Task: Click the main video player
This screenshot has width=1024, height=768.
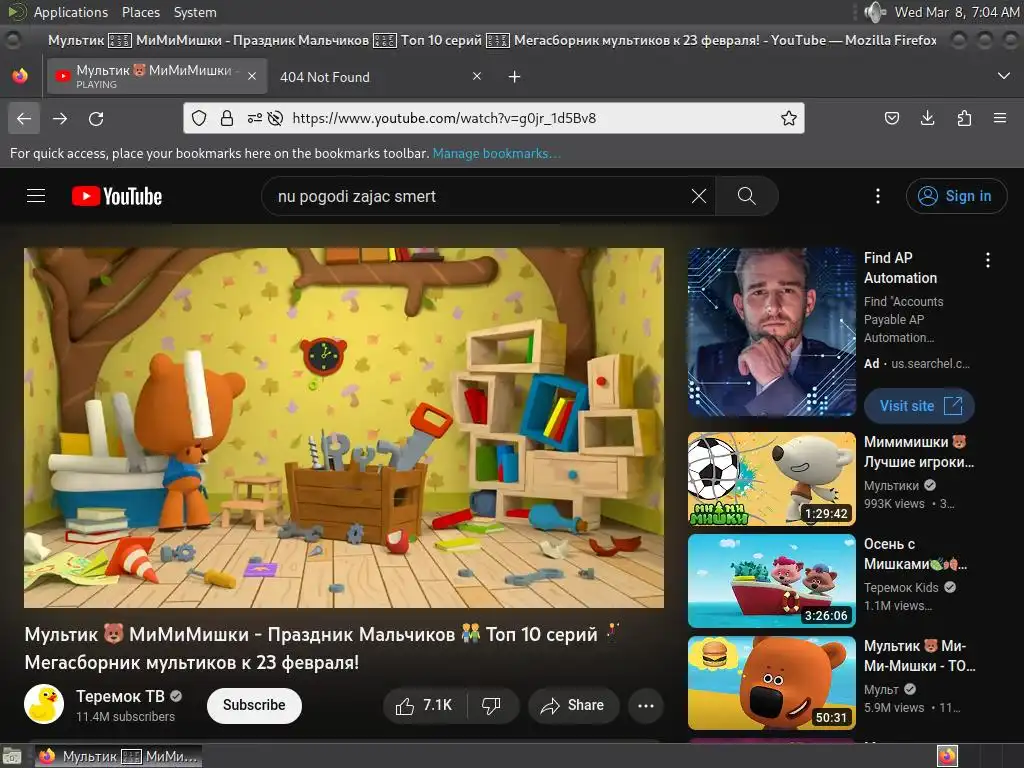Action: [x=344, y=428]
